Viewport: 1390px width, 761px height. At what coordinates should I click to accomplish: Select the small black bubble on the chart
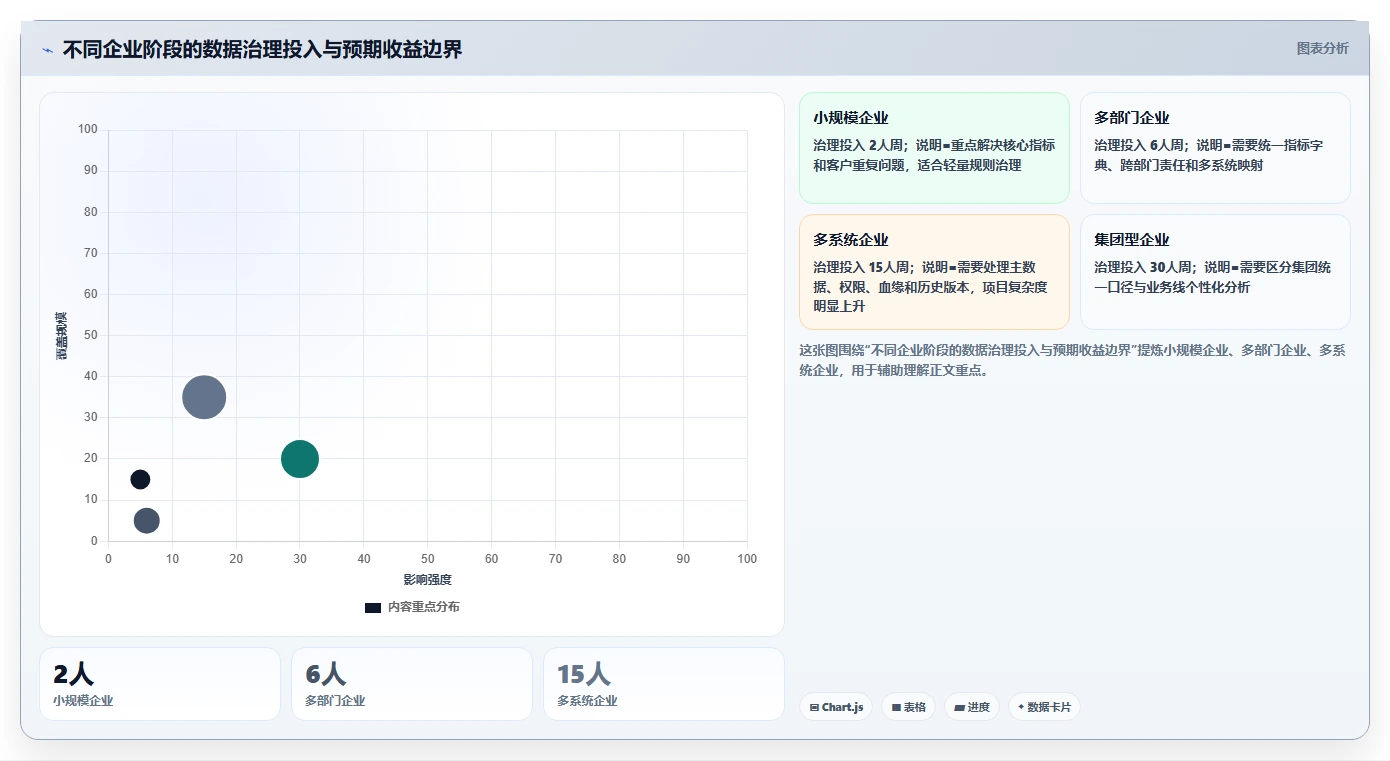click(x=140, y=479)
